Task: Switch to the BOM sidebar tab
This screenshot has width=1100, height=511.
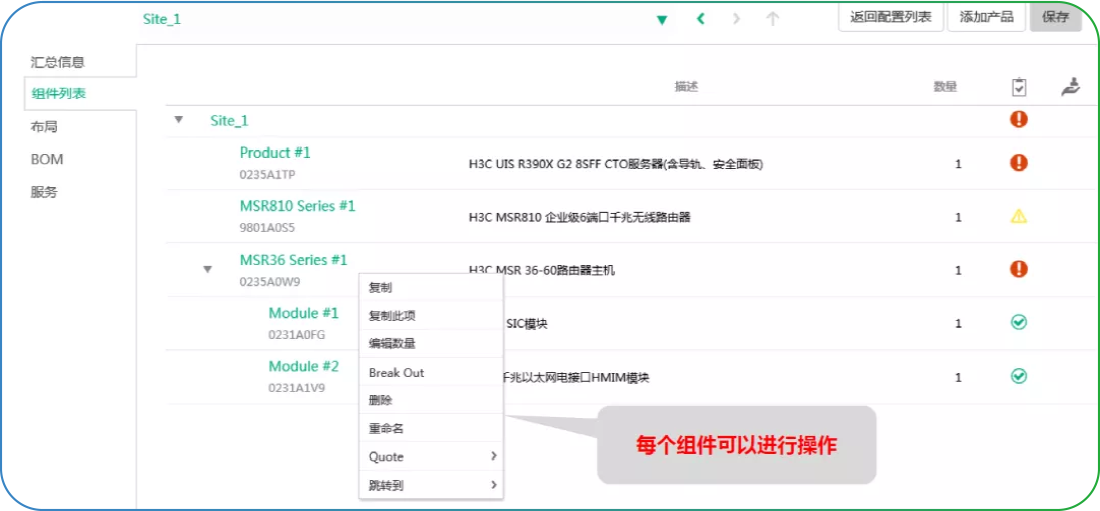Action: click(47, 159)
